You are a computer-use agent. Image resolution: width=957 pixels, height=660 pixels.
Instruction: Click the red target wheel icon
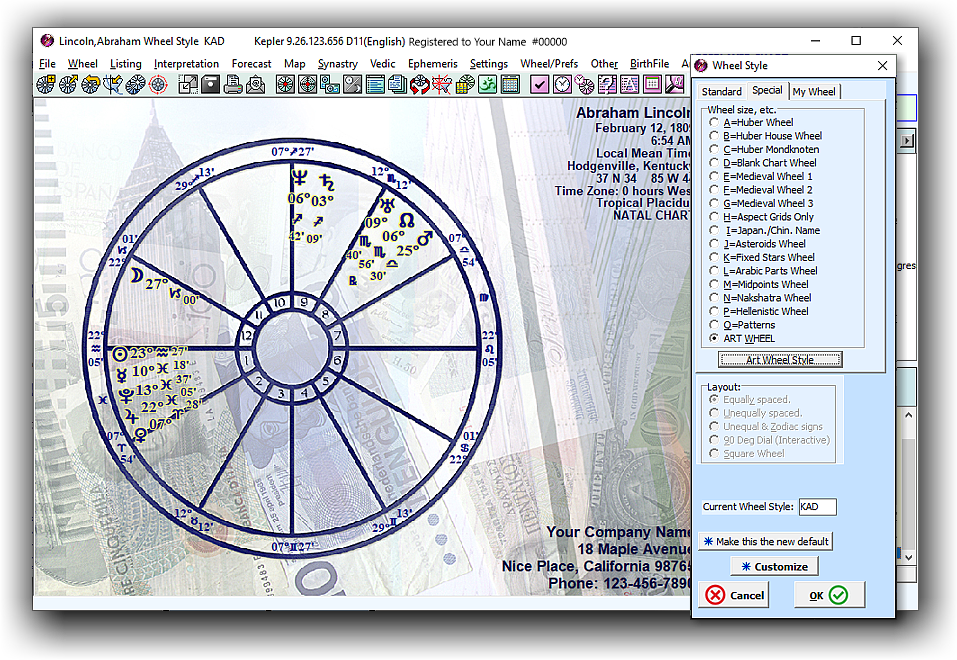click(157, 85)
